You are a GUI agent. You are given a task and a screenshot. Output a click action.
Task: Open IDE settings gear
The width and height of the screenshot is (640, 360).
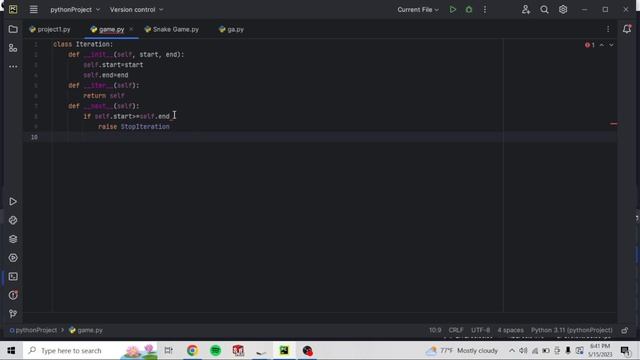point(563,9)
